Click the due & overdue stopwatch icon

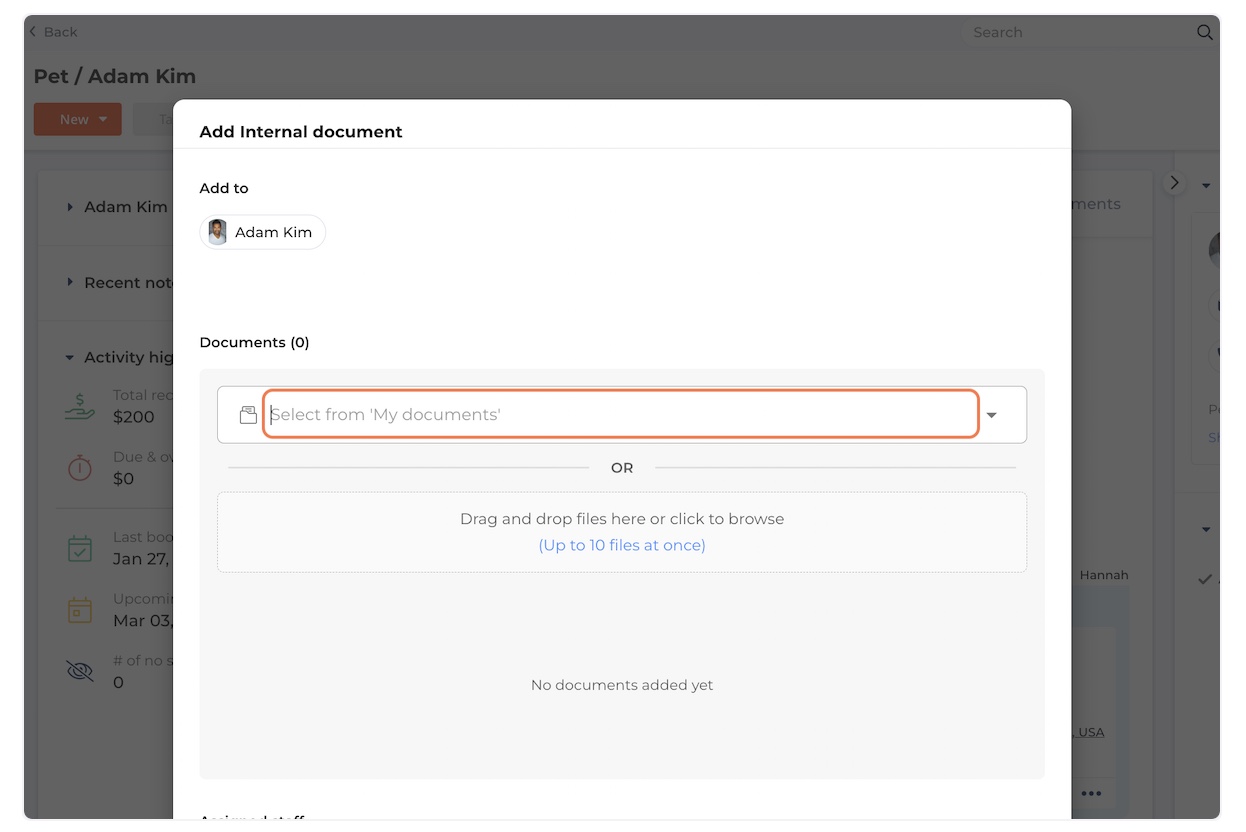coord(80,468)
